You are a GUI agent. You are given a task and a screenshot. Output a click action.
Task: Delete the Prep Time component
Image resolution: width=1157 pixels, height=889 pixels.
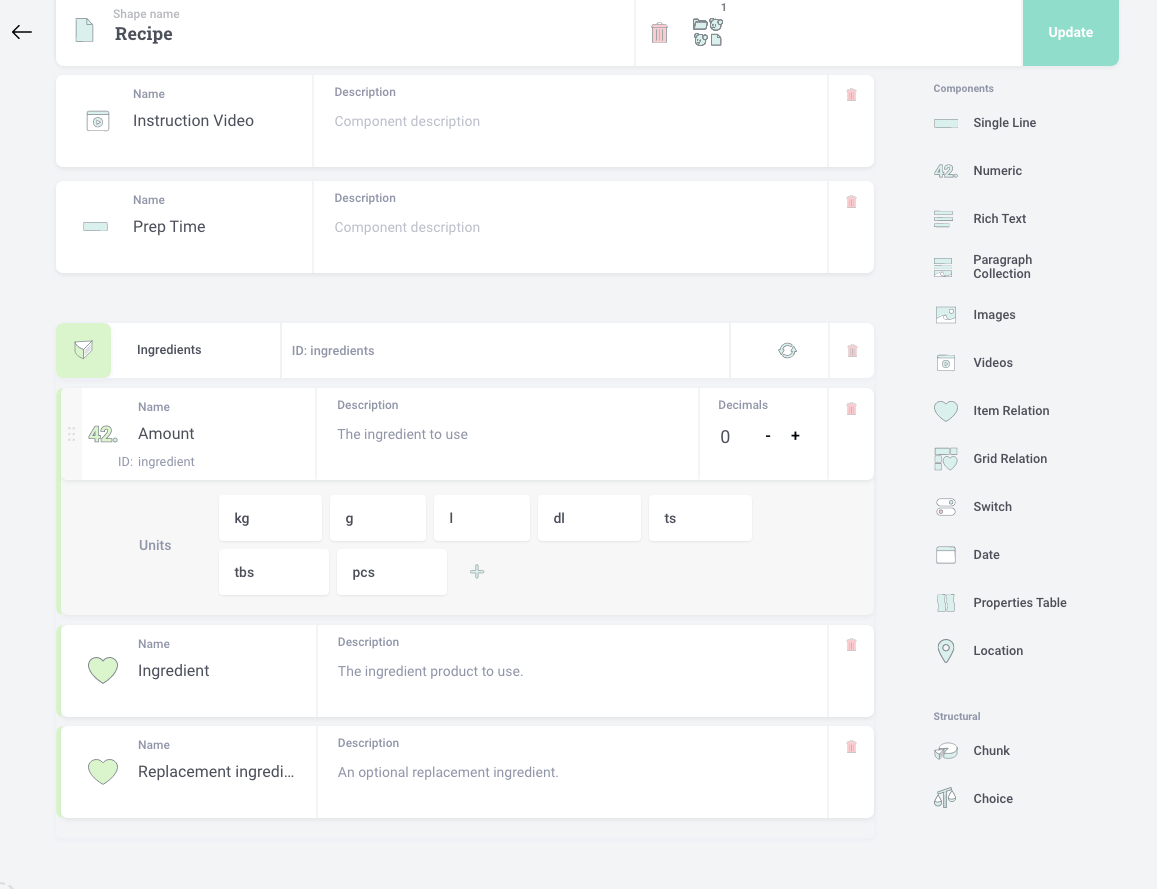pyautogui.click(x=851, y=201)
